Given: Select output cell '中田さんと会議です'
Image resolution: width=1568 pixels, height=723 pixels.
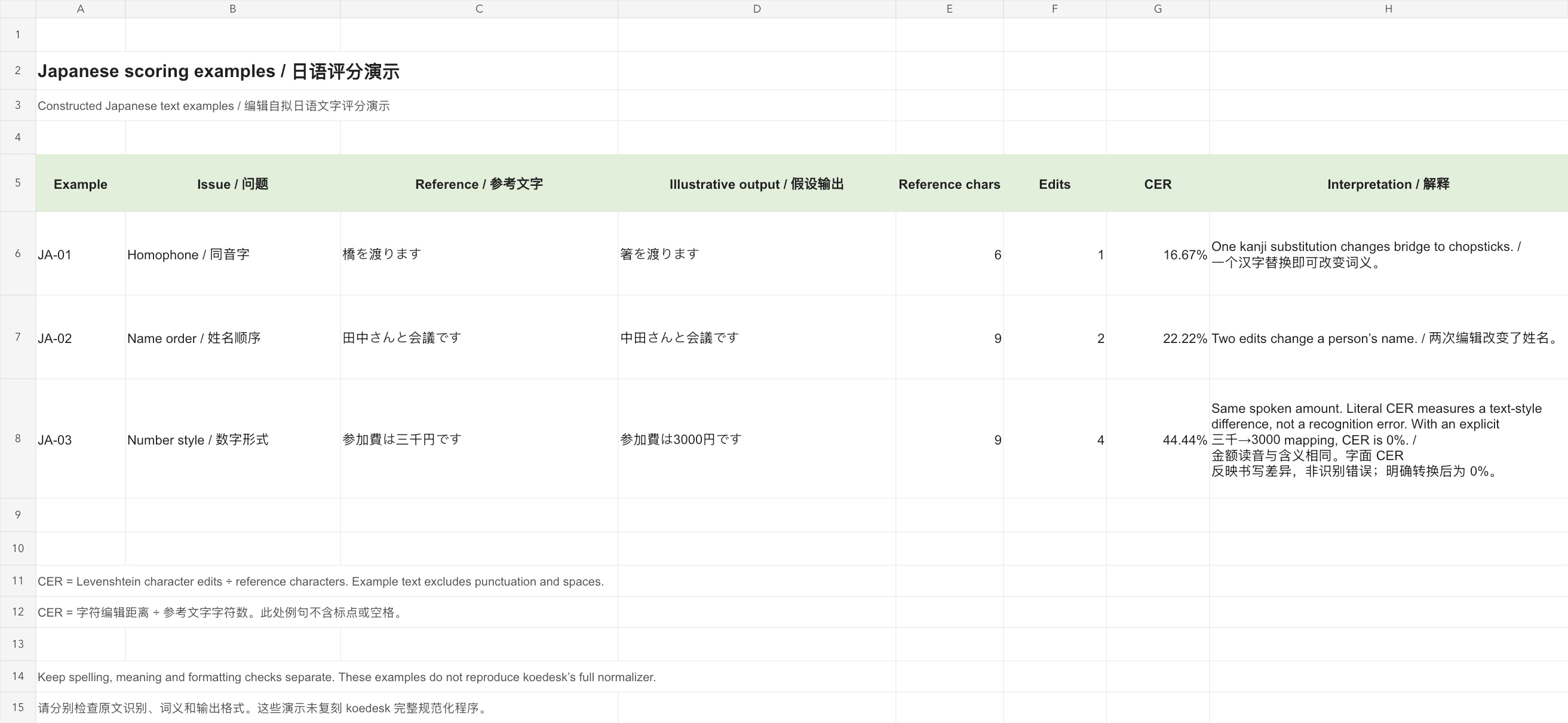Looking at the screenshot, I should pyautogui.click(x=757, y=338).
